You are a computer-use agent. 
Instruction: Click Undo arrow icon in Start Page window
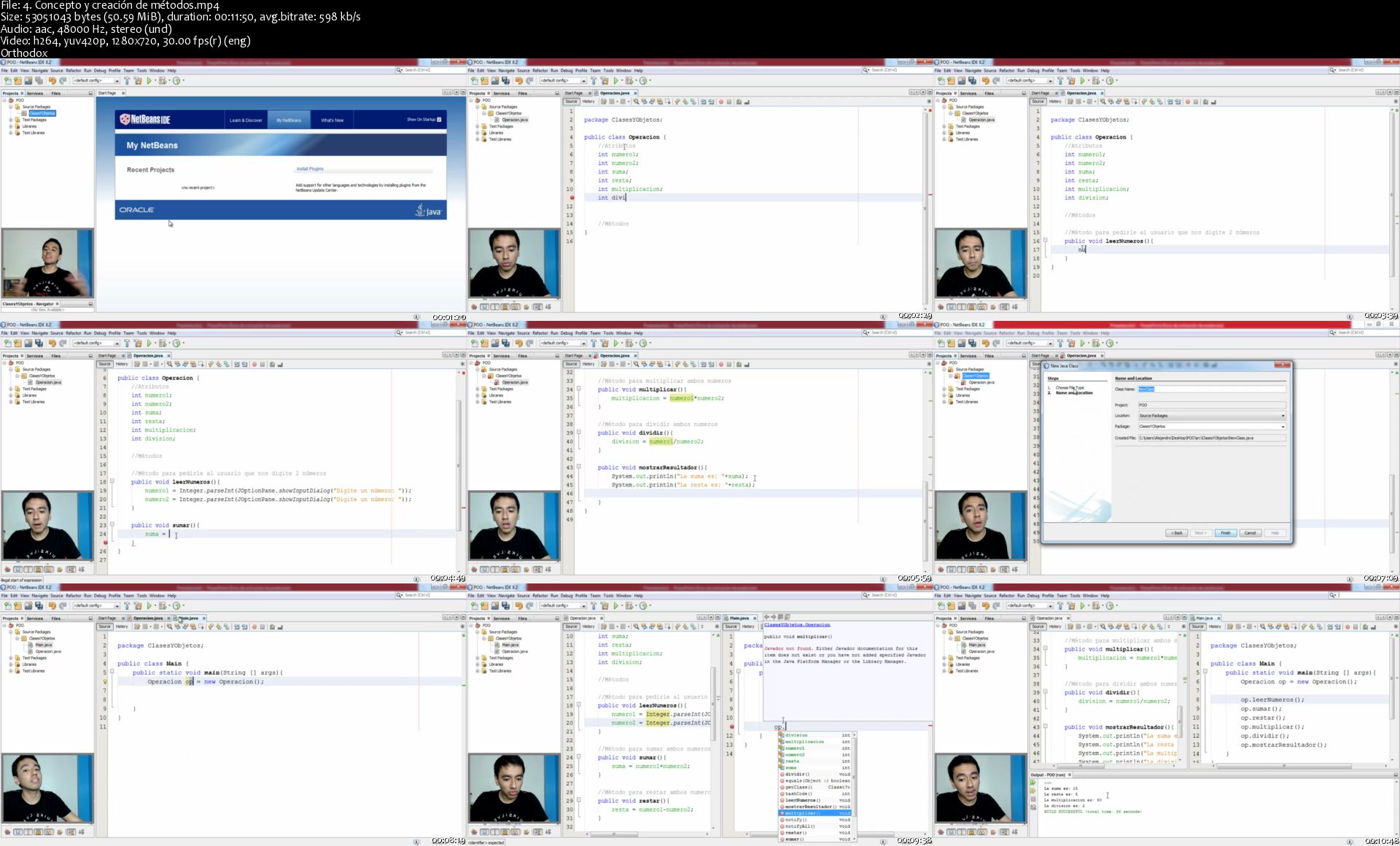(52, 81)
